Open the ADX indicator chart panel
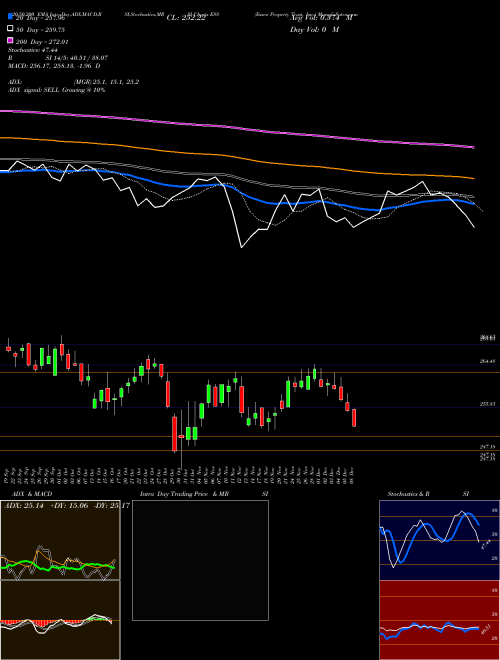The width and height of the screenshot is (500, 660). coord(60,540)
